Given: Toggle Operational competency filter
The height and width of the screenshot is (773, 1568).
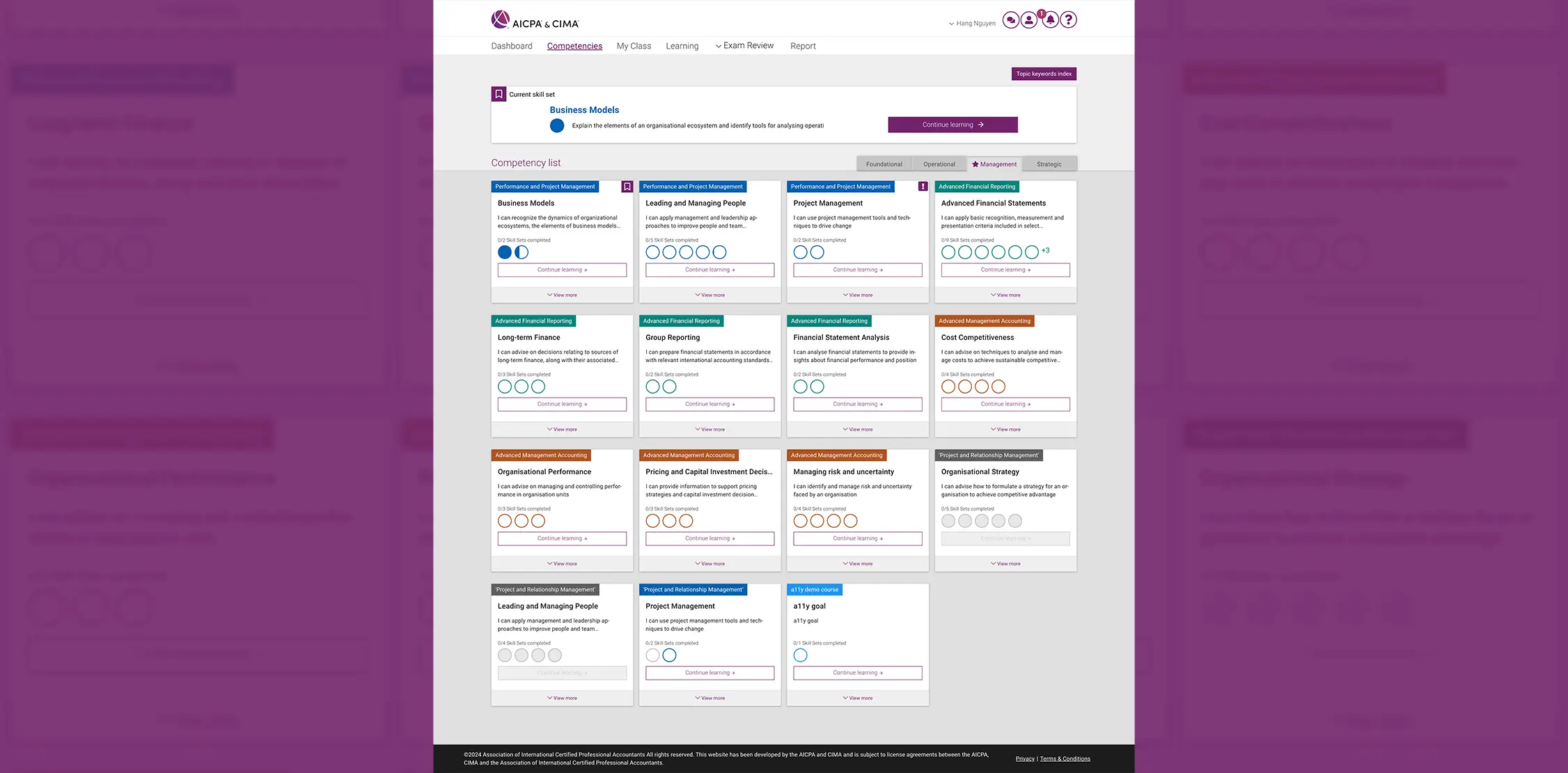Looking at the screenshot, I should point(939,163).
